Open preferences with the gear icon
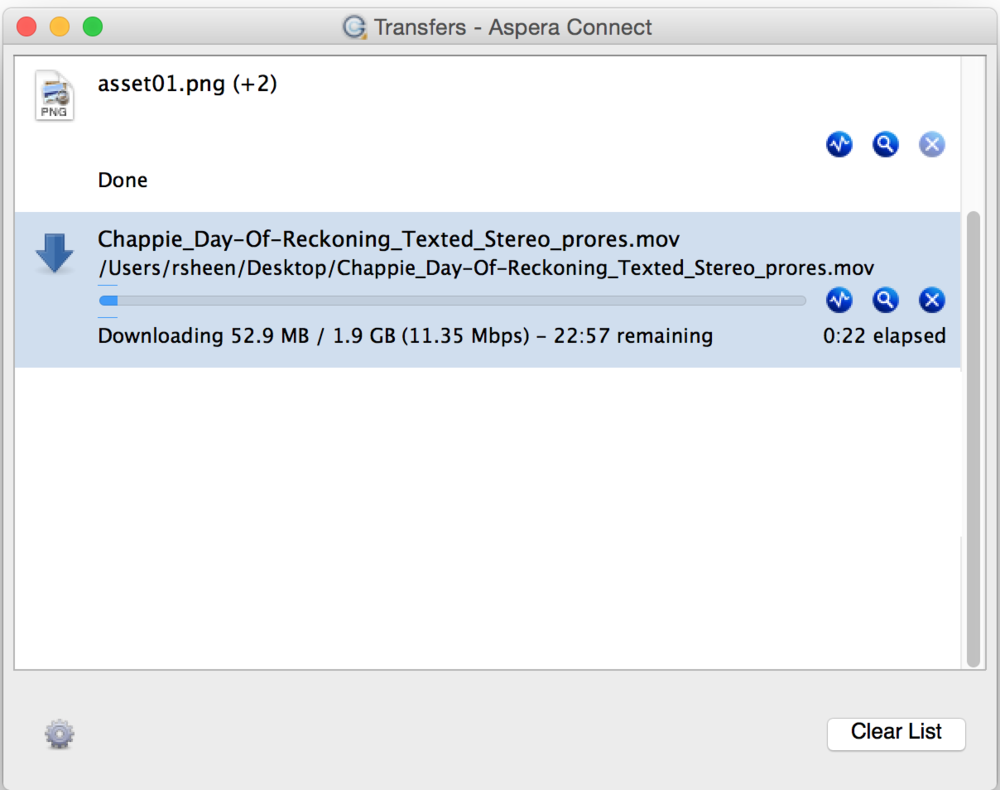Screen dimensions: 1000x790 coord(59,734)
